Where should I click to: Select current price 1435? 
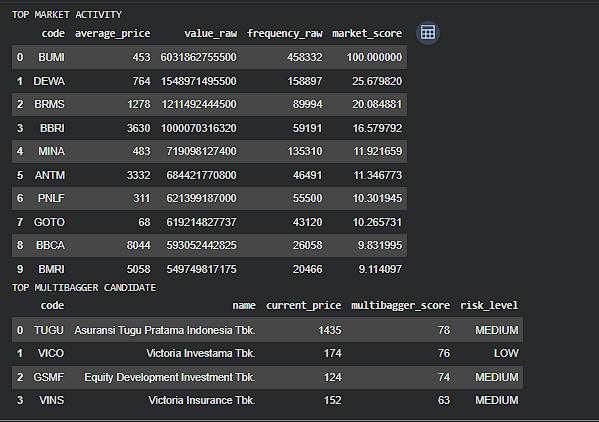[330, 330]
